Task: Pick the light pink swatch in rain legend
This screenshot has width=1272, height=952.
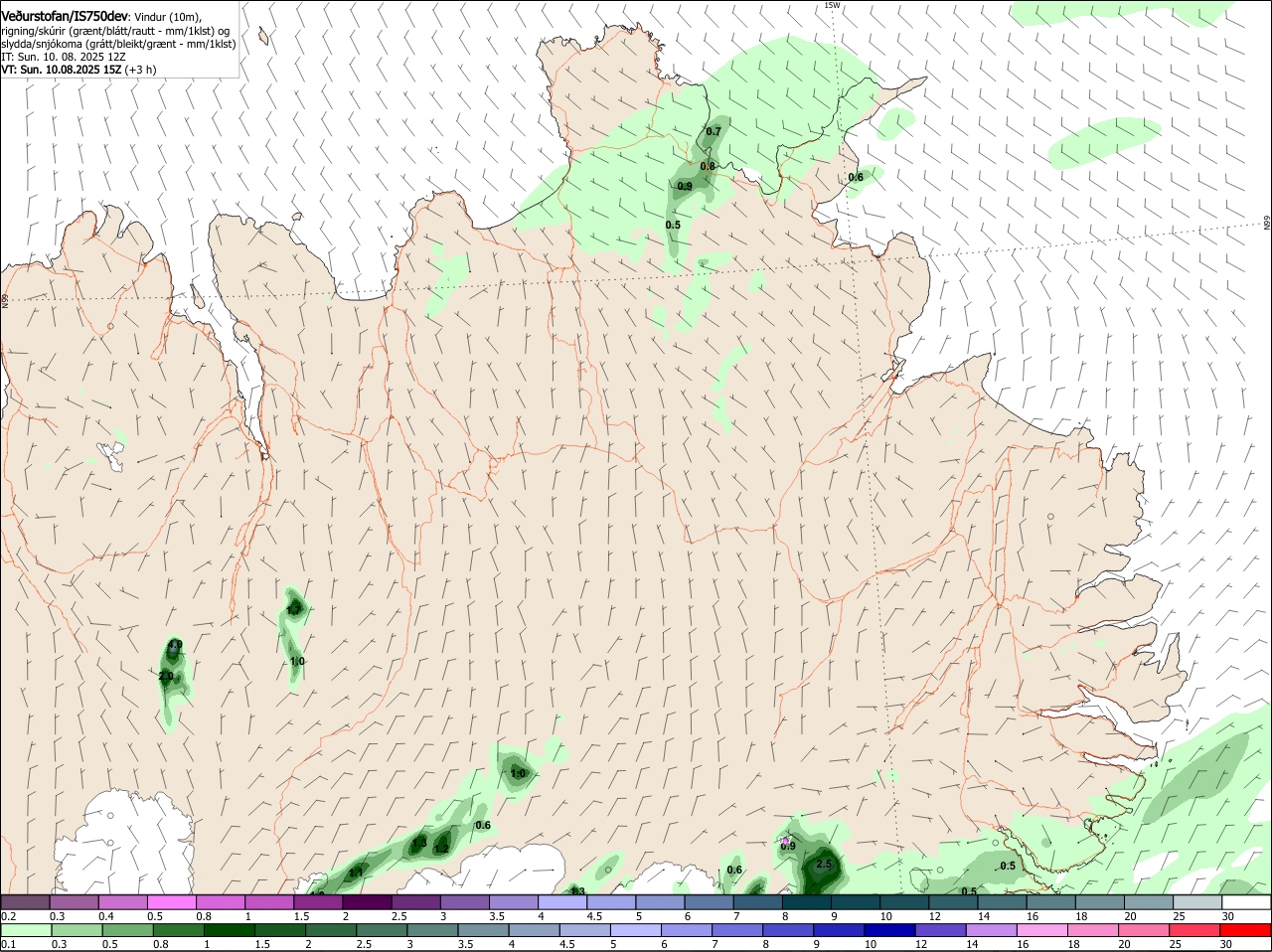Action: pos(1040,931)
